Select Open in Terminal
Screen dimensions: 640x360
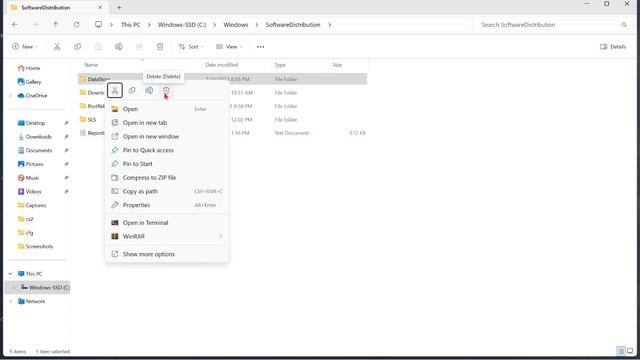[167, 222]
